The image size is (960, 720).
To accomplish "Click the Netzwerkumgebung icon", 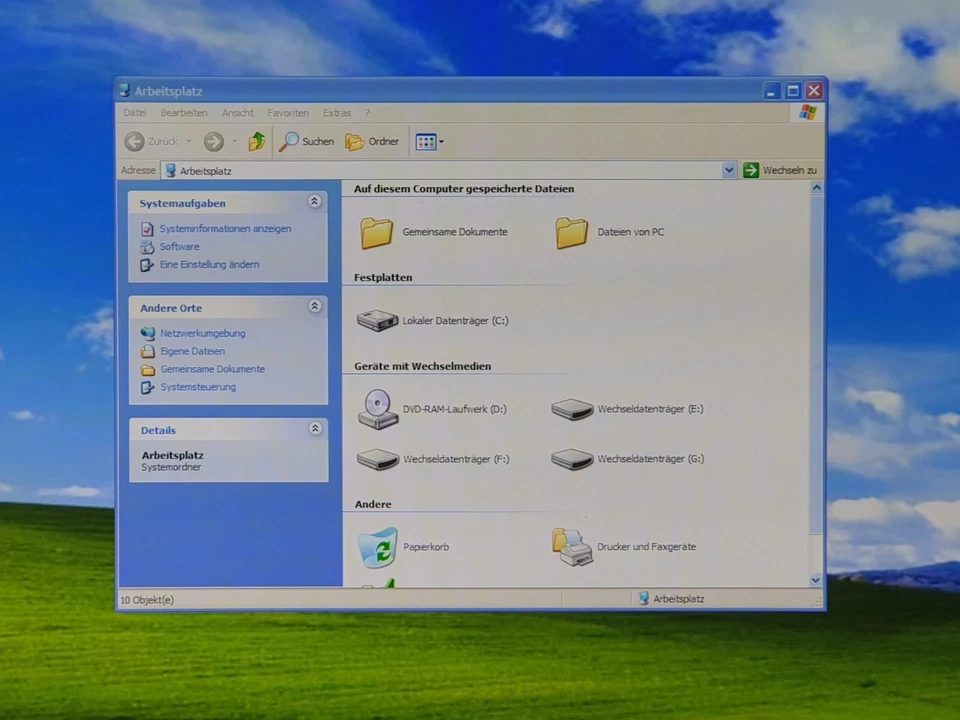I will (x=148, y=333).
